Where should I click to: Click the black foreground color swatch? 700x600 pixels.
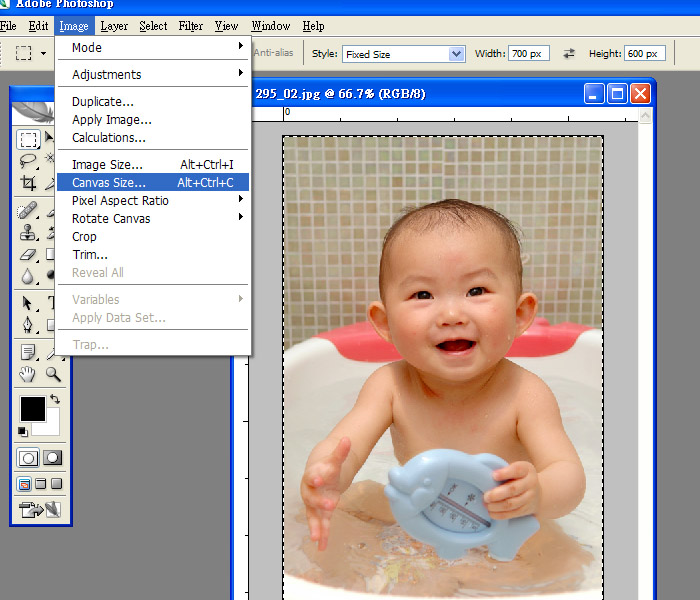(x=32, y=408)
